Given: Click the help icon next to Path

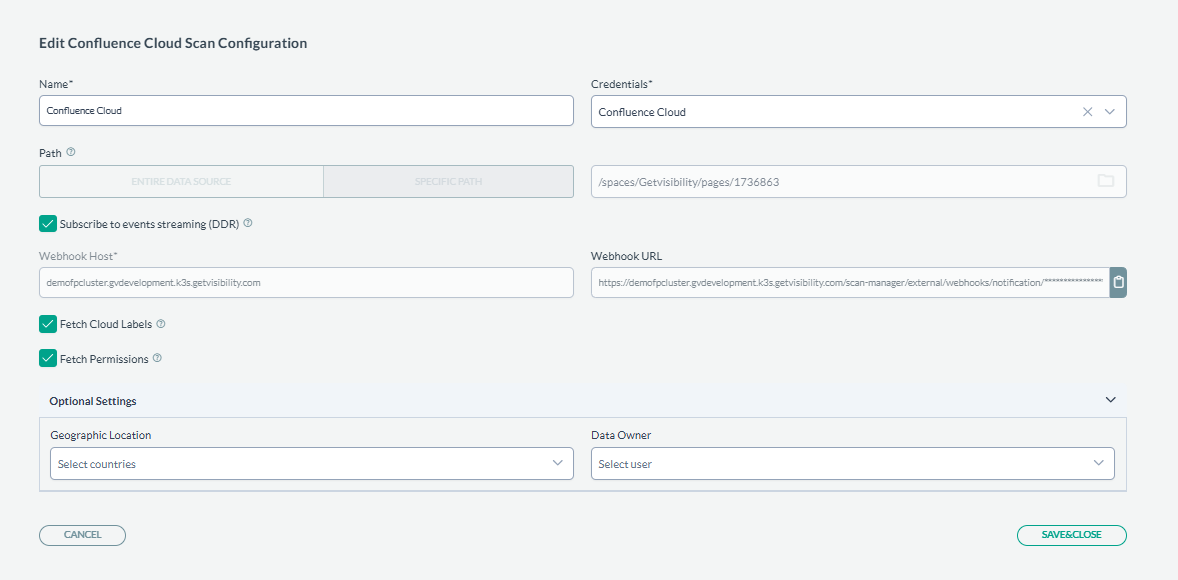Looking at the screenshot, I should tap(71, 153).
